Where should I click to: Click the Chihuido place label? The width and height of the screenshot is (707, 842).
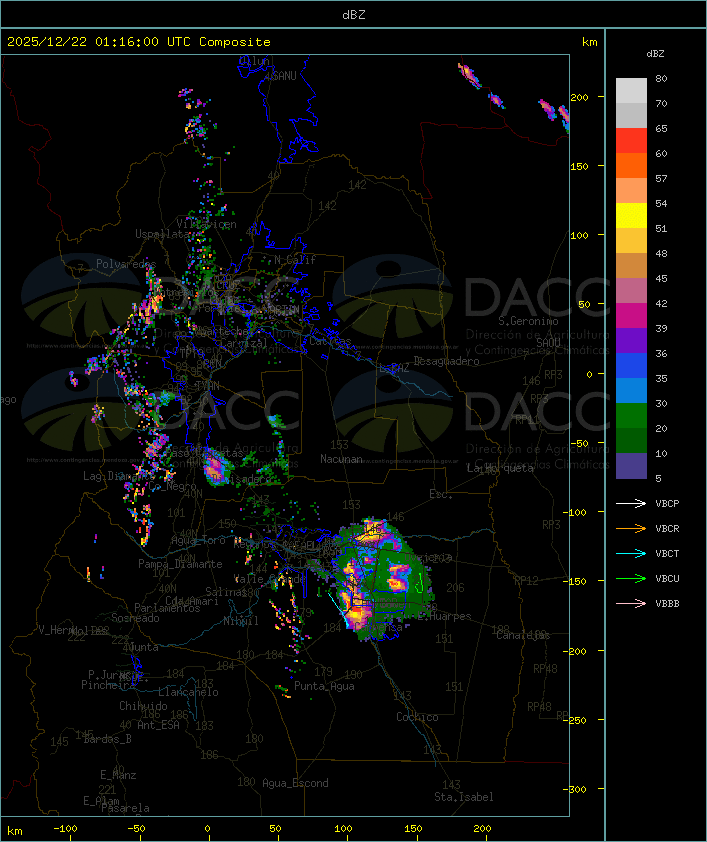tap(143, 706)
